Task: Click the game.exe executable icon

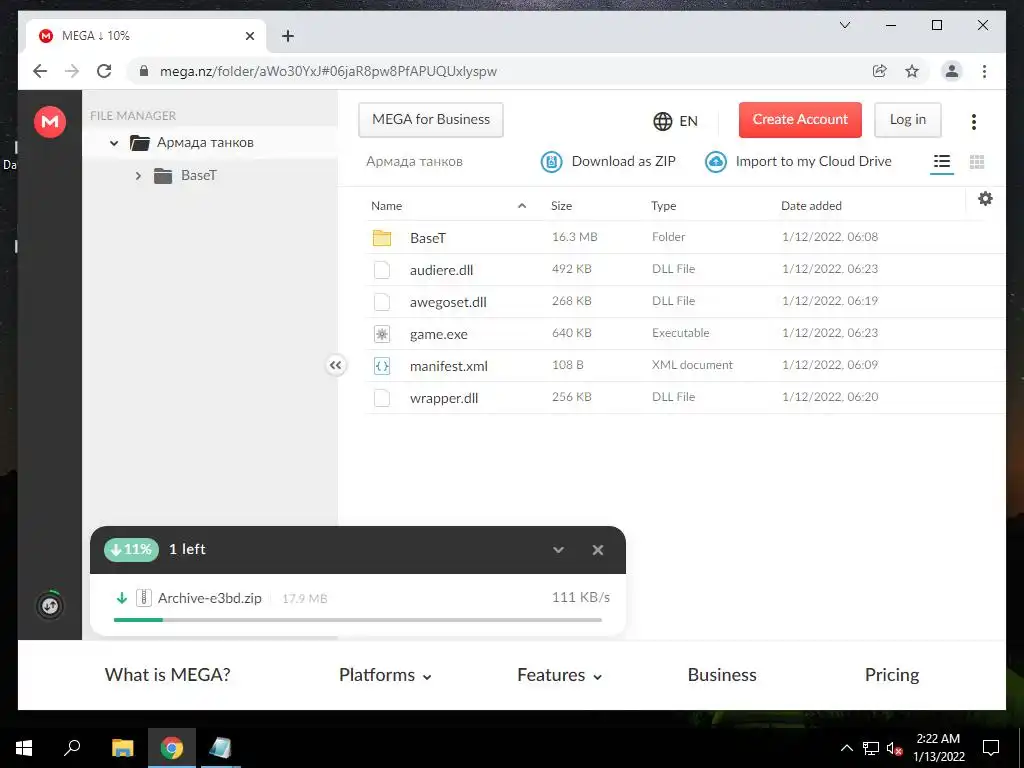Action: click(x=382, y=334)
